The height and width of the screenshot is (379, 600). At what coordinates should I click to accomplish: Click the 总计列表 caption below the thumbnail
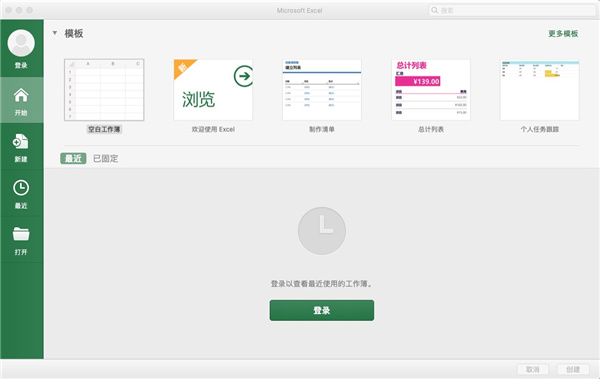pos(431,129)
